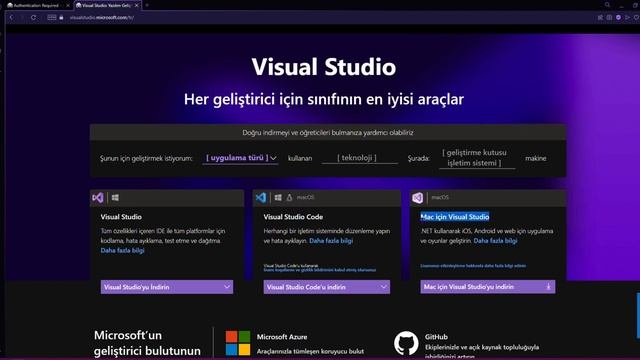Click the blue Visual Studio Code logo

pyautogui.click(x=261, y=198)
